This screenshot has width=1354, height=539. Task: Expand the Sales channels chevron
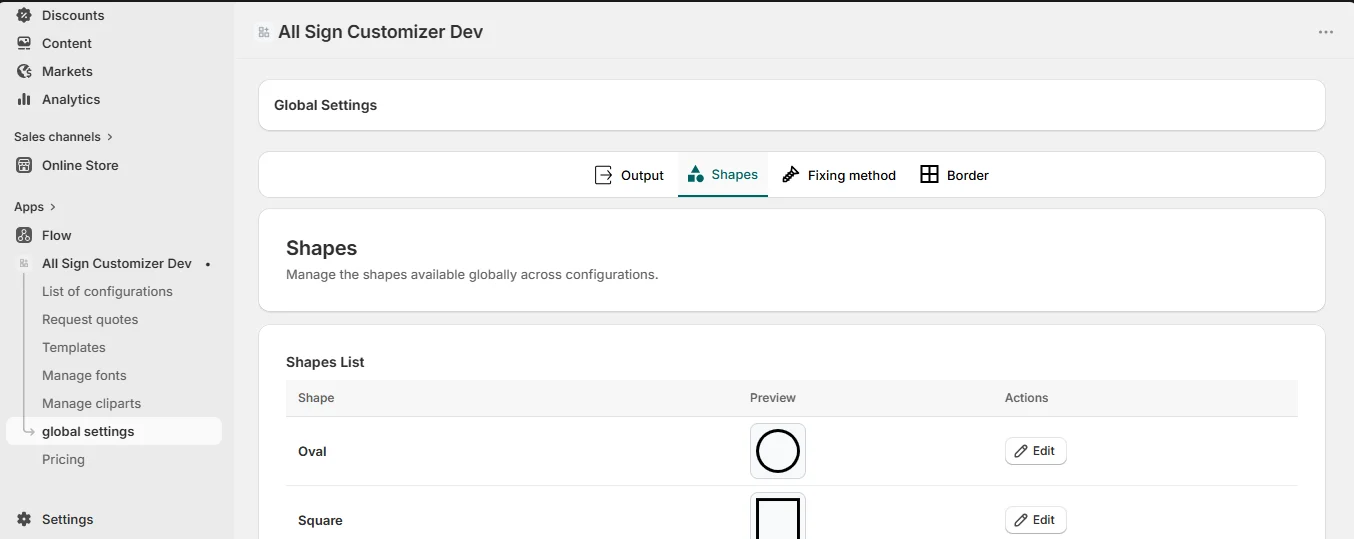(x=110, y=137)
